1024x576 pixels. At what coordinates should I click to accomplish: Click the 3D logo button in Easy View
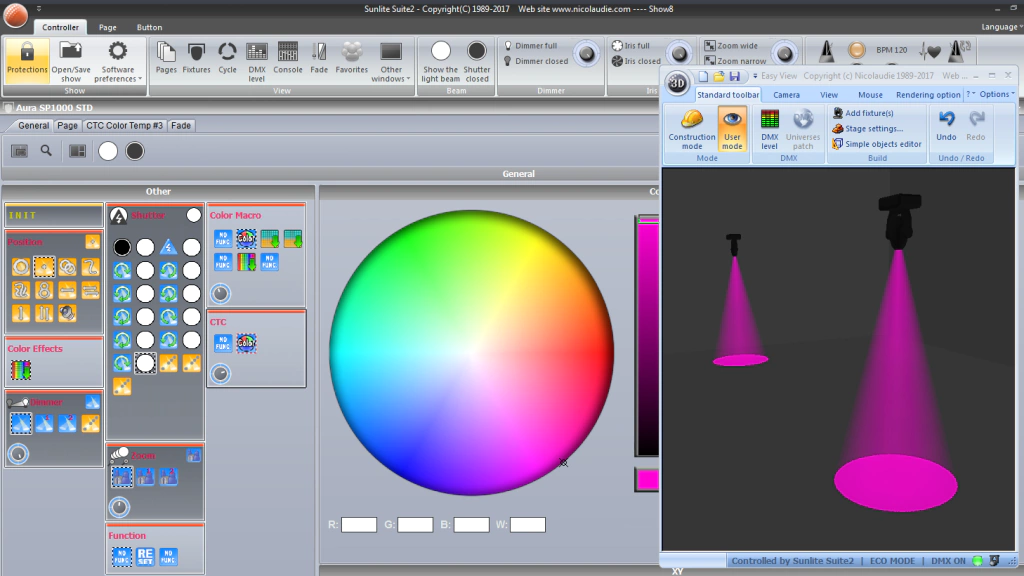[x=677, y=83]
